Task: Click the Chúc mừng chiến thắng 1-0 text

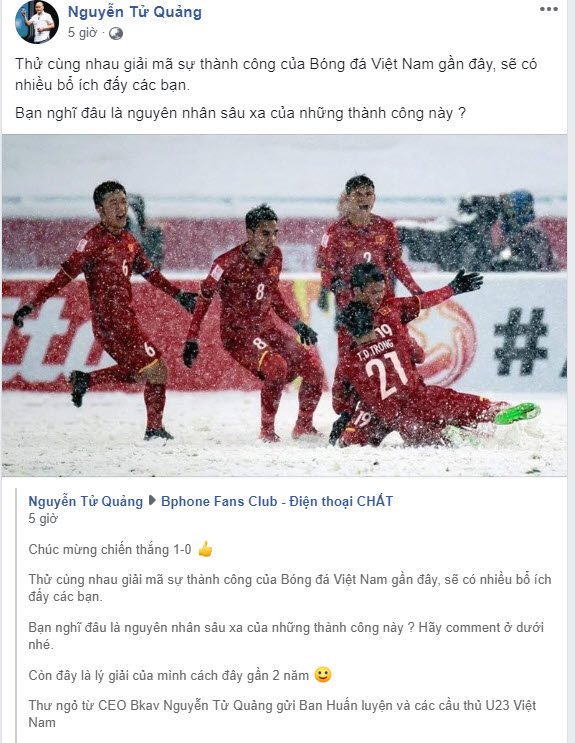Action: (110, 550)
